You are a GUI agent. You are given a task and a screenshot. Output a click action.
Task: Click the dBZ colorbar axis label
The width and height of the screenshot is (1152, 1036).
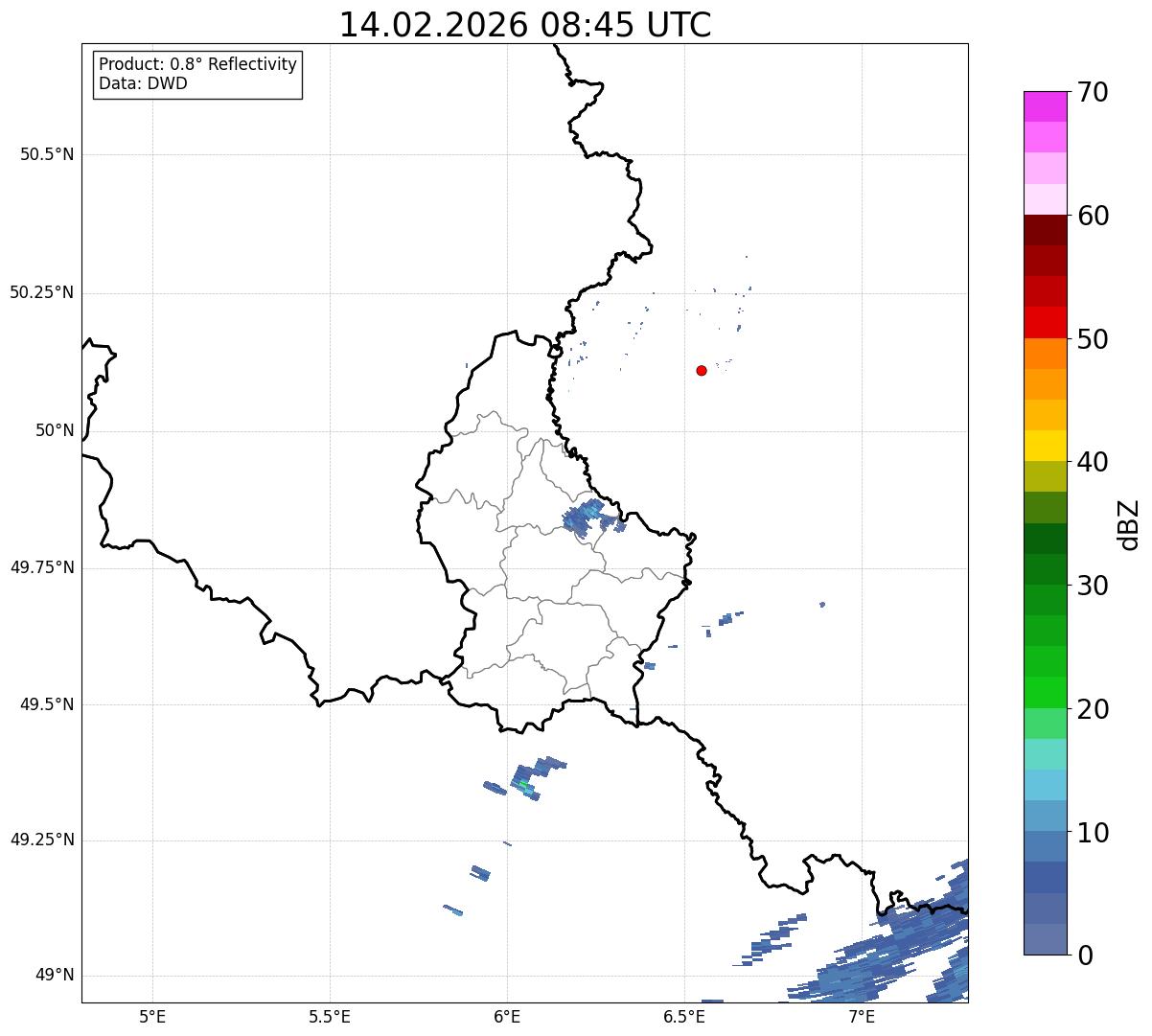coord(1130,524)
